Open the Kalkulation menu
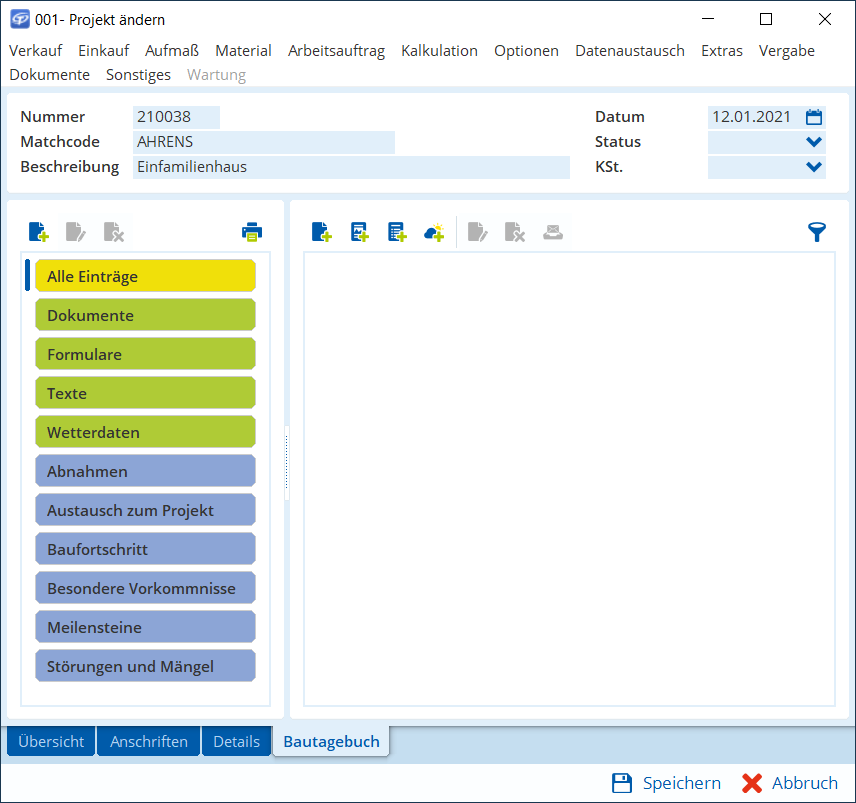Screen dimensions: 856x803 (439, 51)
